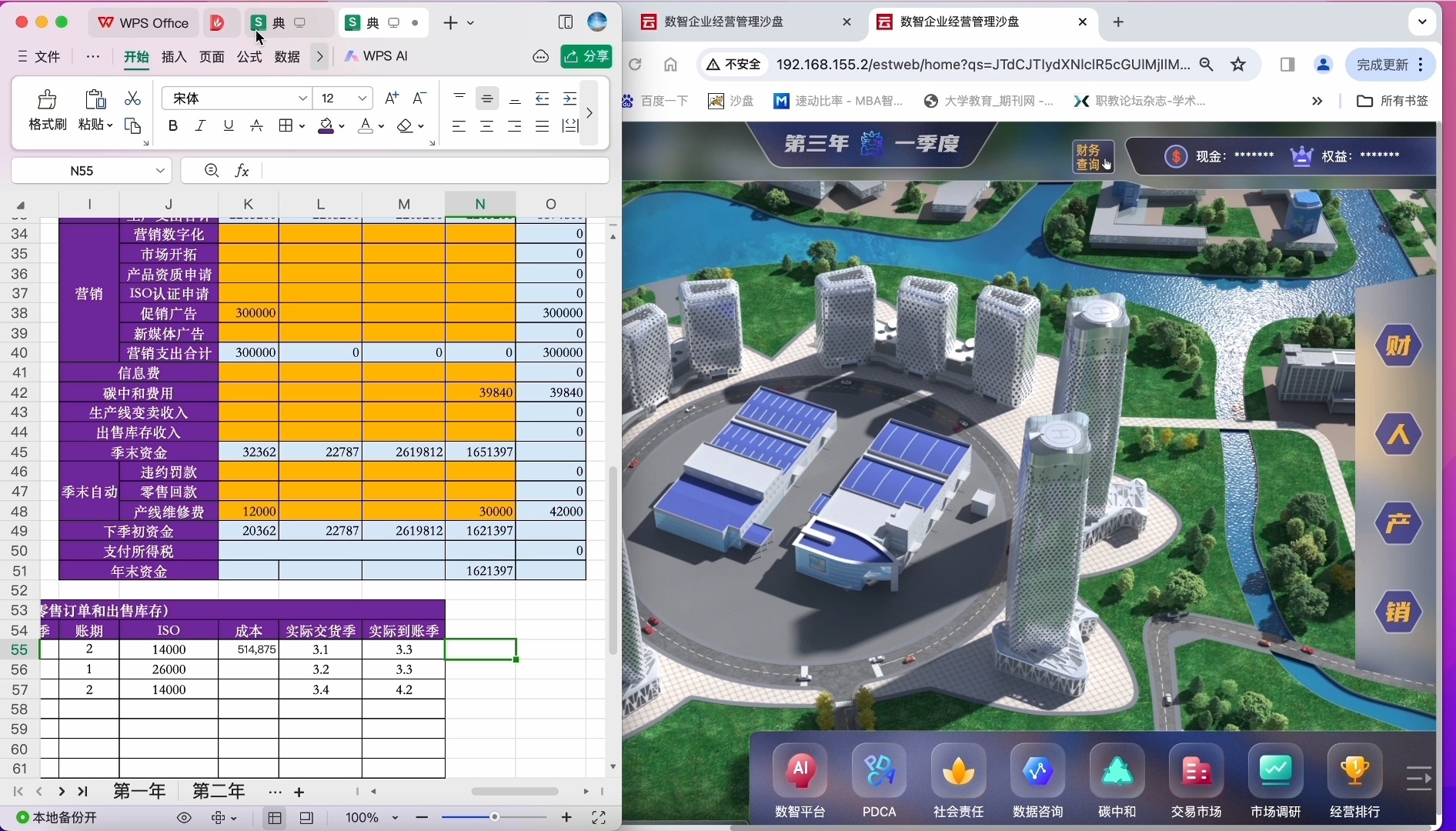The width and height of the screenshot is (1456, 831).
Task: Increase font size with the A+ icon
Action: 392,98
